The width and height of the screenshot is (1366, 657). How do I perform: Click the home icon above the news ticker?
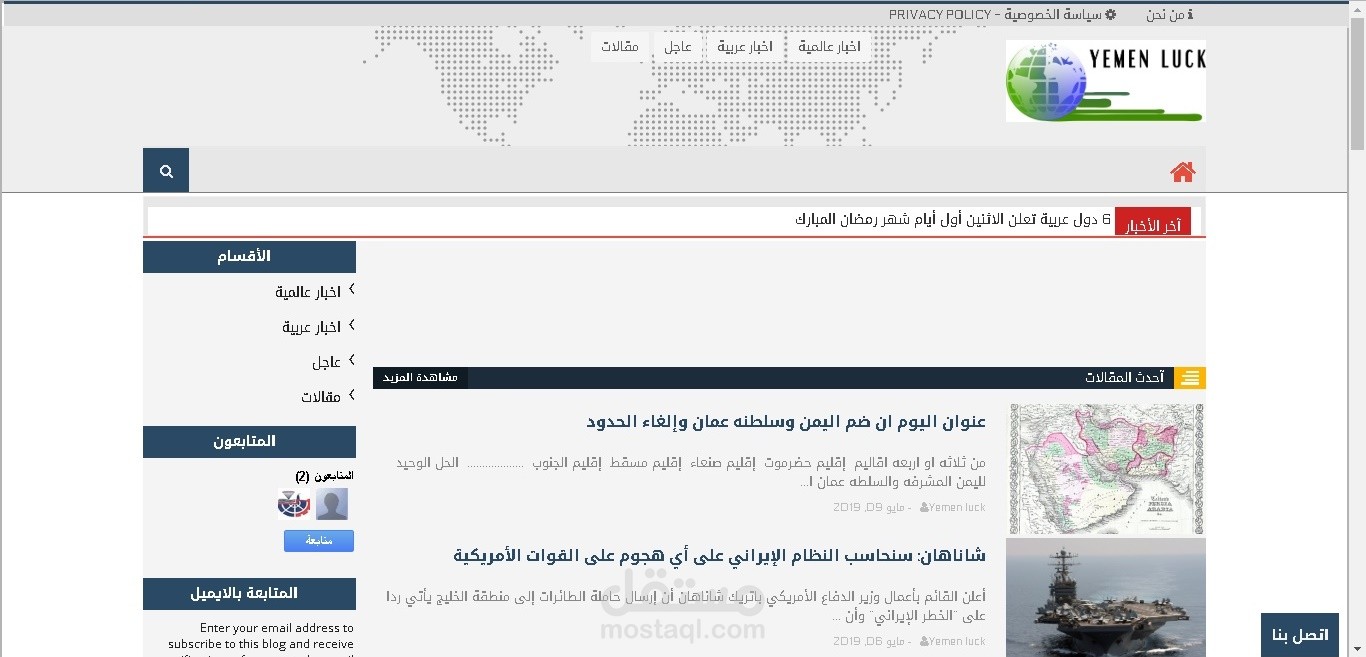[x=1182, y=171]
